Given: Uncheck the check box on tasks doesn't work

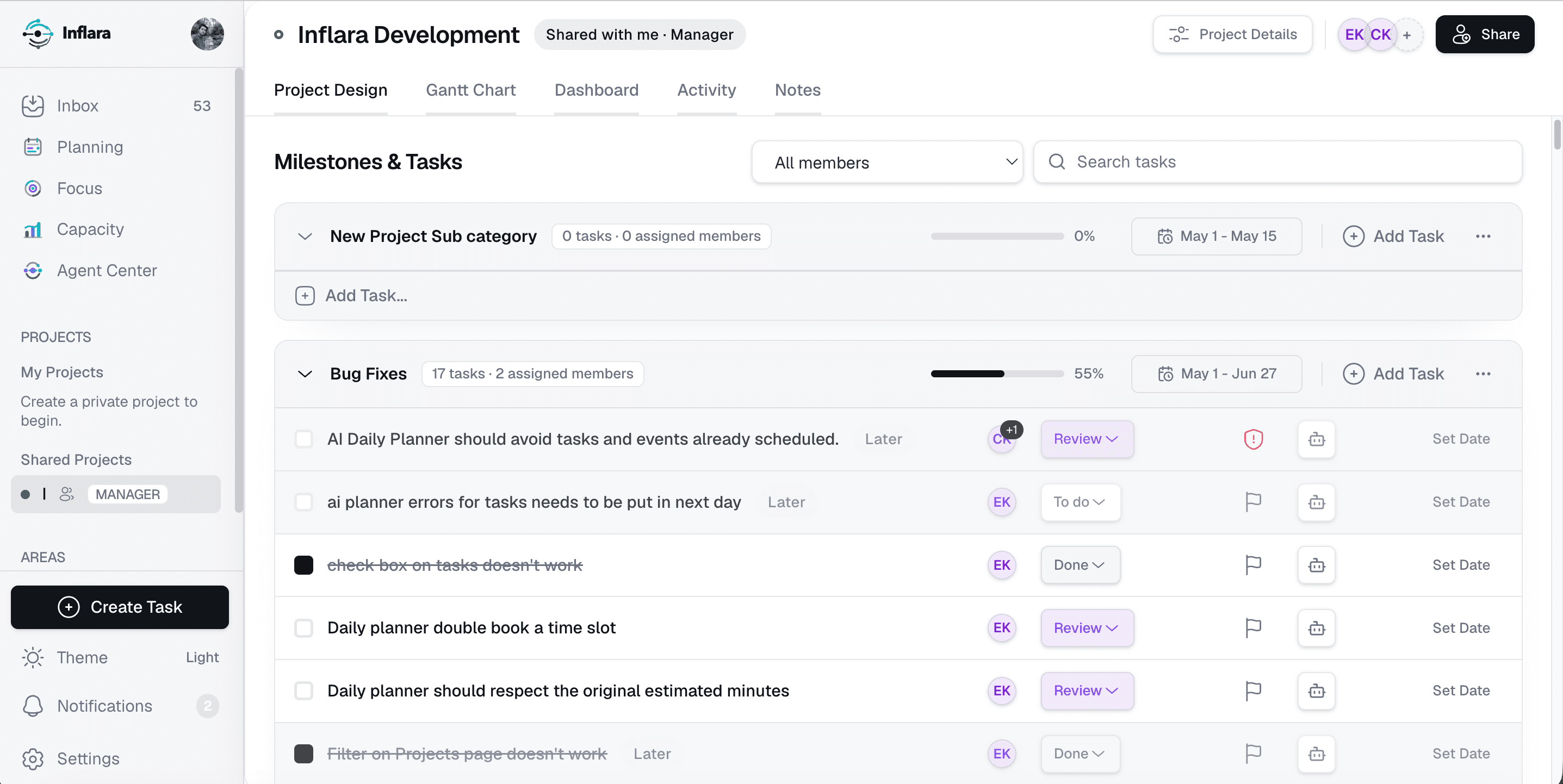Looking at the screenshot, I should [x=303, y=565].
